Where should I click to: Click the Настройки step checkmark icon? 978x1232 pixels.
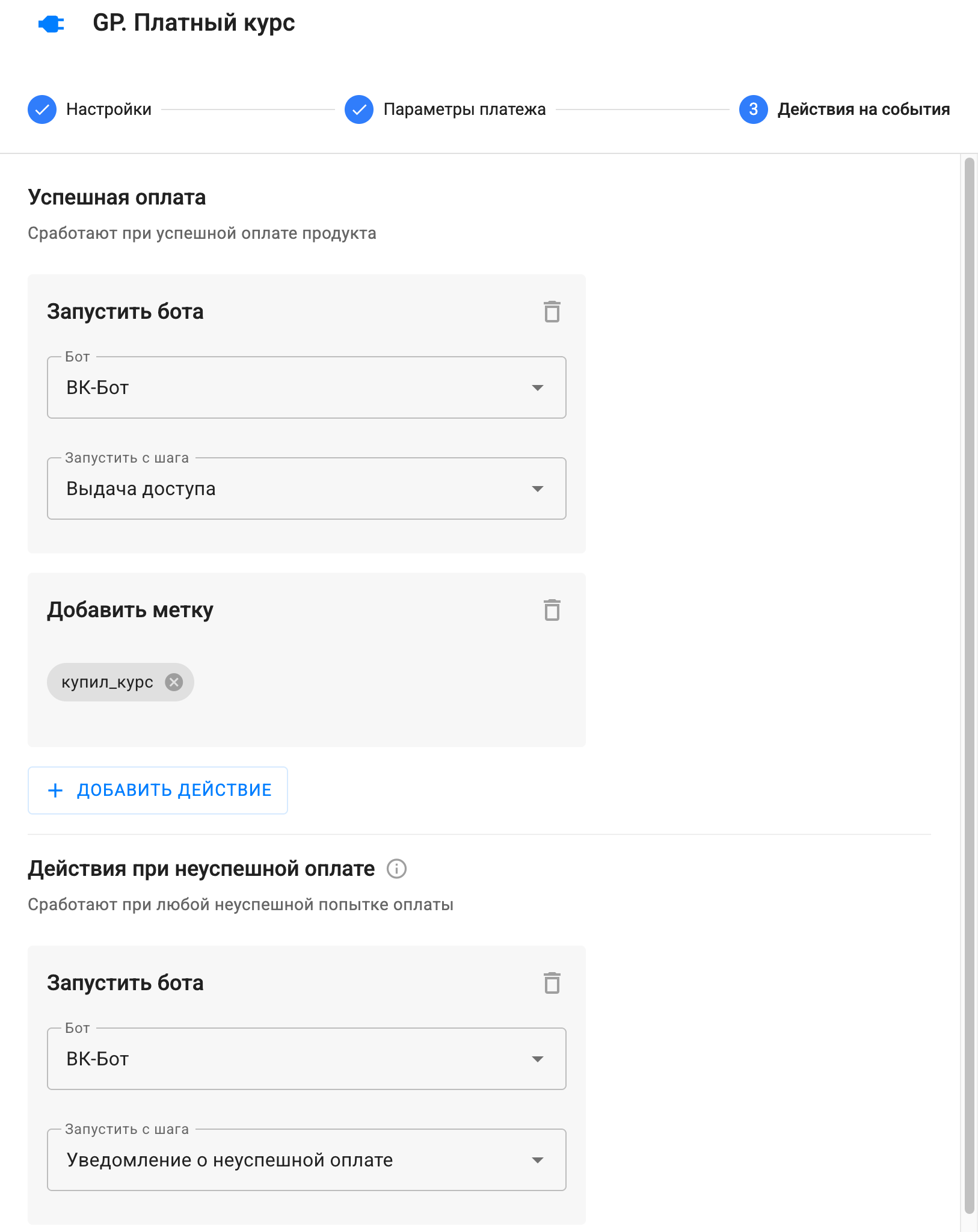click(x=42, y=109)
